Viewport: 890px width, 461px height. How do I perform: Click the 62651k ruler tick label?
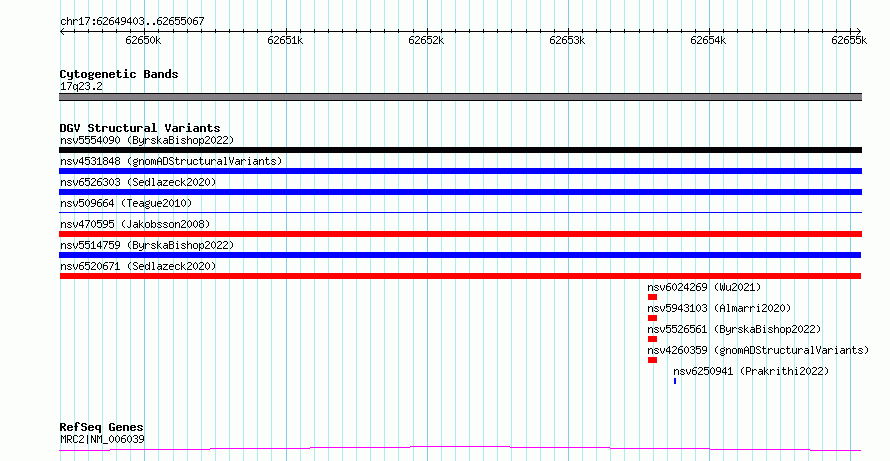pos(285,40)
